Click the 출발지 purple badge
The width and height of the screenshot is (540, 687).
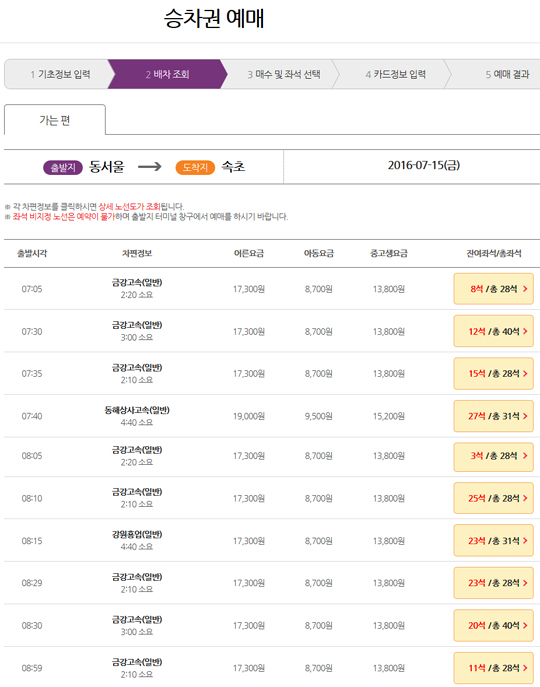tap(63, 167)
